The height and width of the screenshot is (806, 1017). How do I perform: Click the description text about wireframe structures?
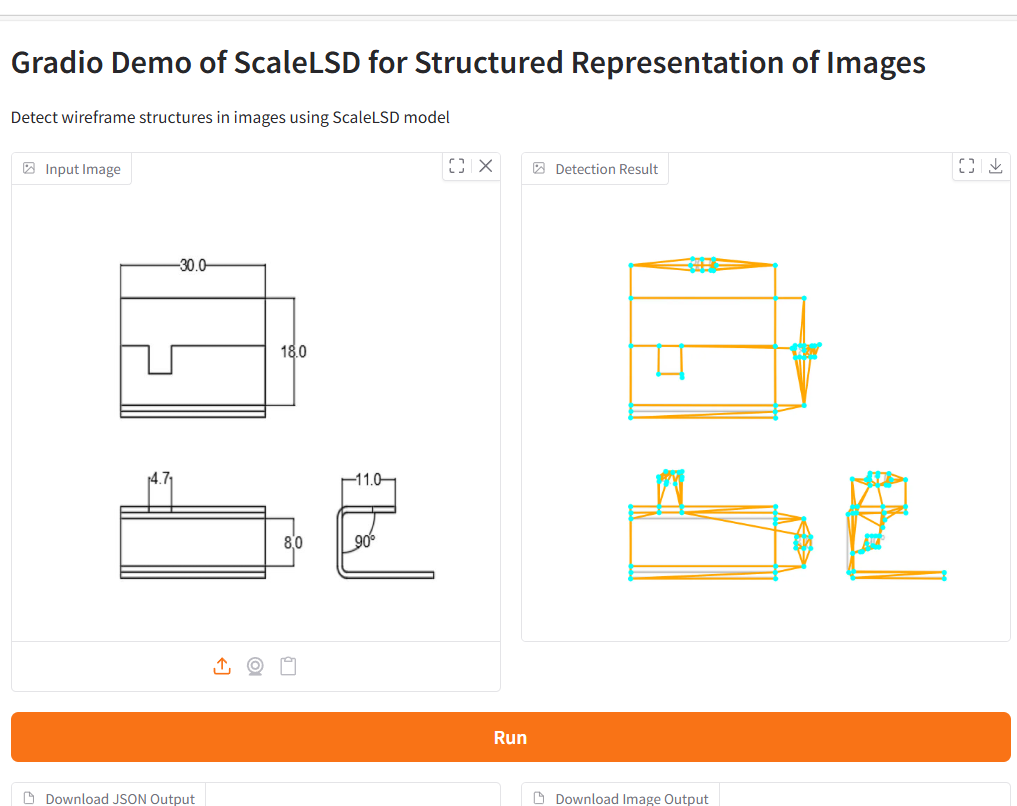pos(230,117)
